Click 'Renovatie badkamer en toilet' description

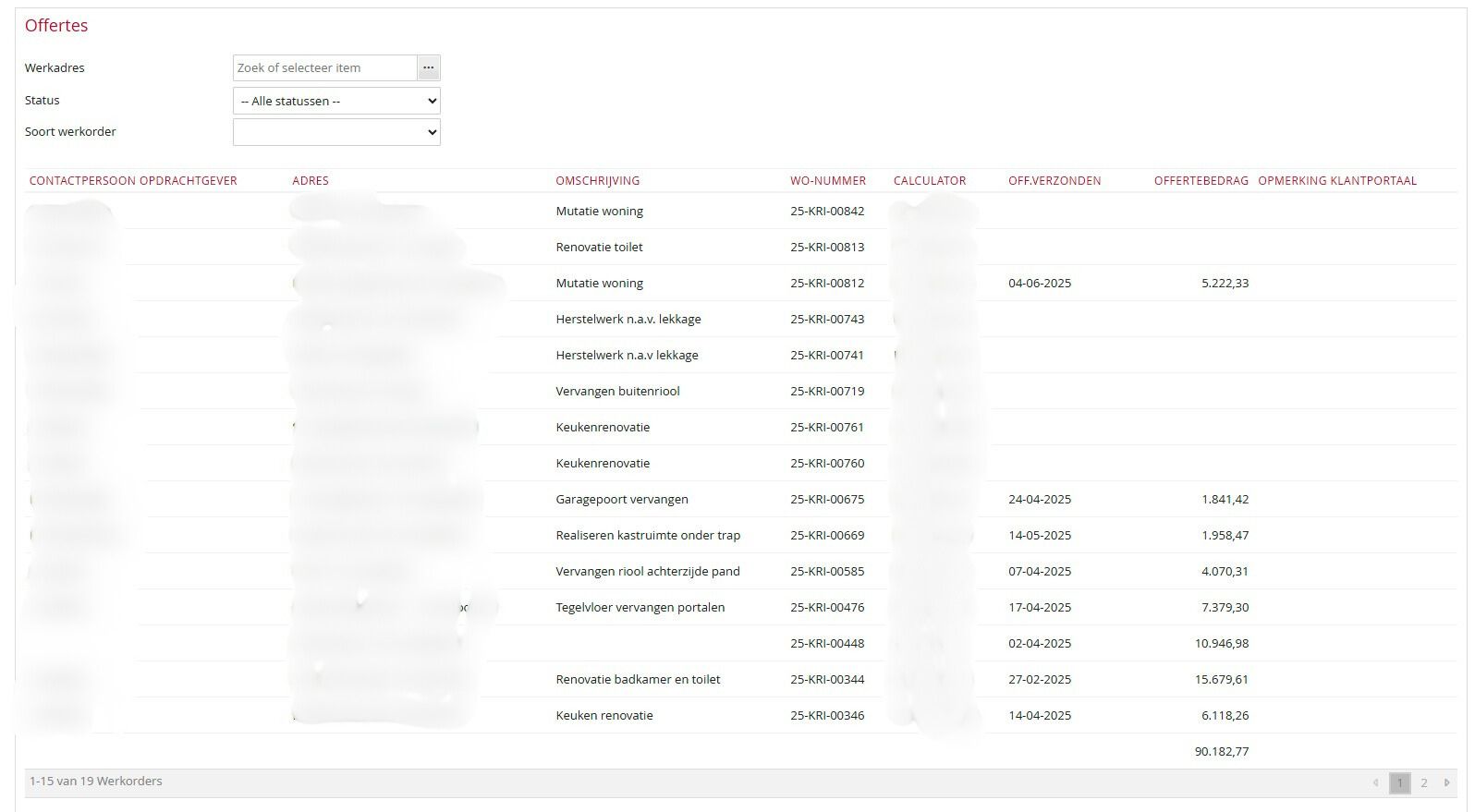coord(638,680)
